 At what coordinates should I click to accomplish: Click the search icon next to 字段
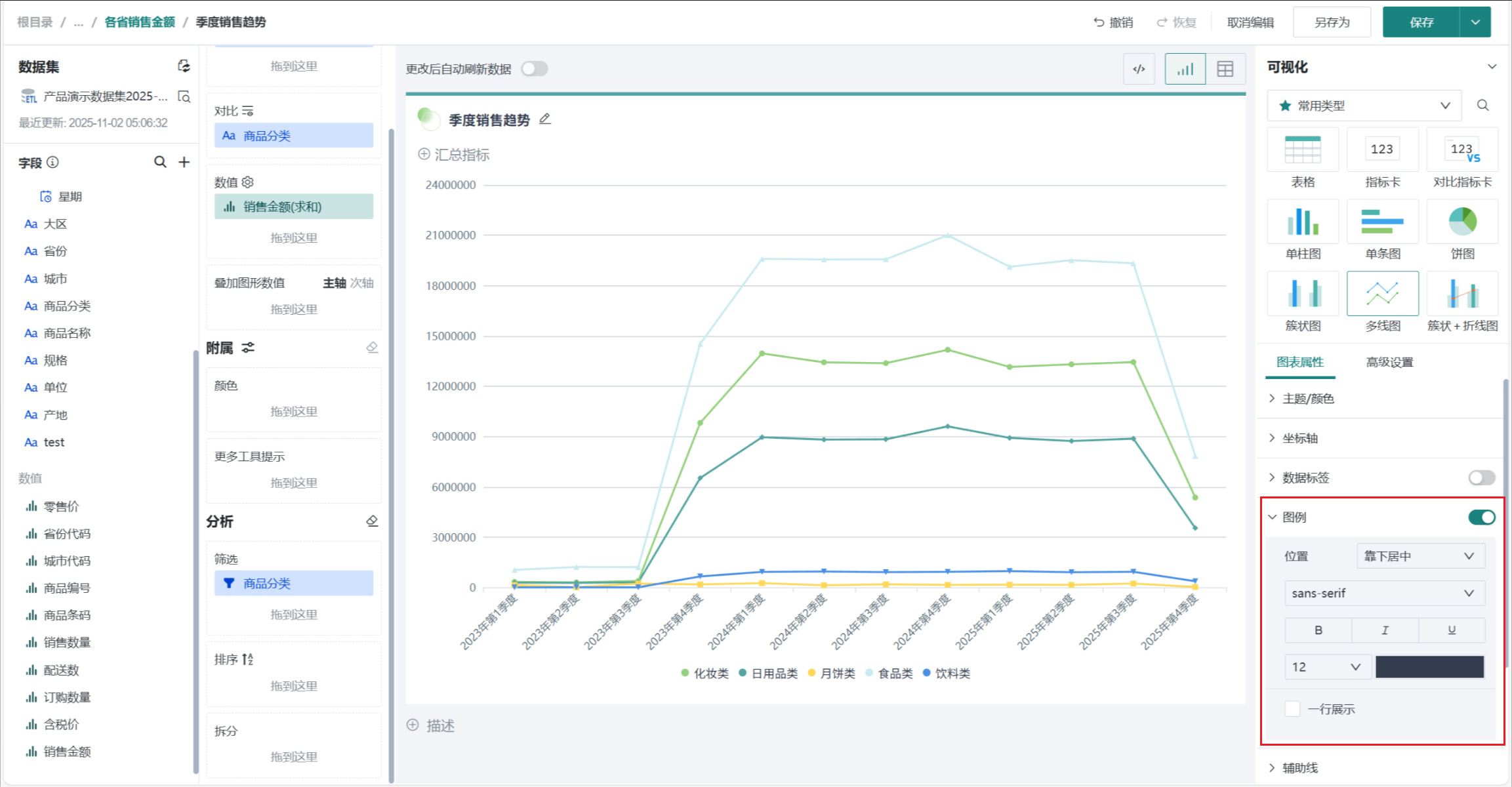point(160,162)
